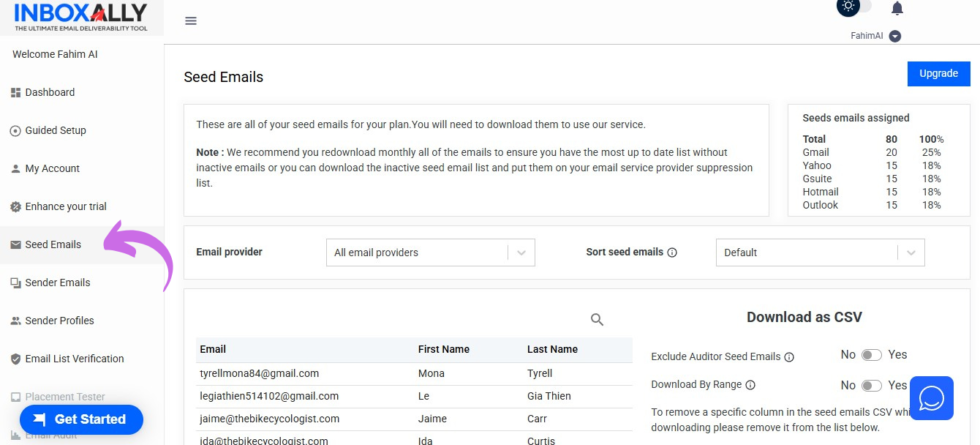Open Placement Tester page

pos(65,398)
